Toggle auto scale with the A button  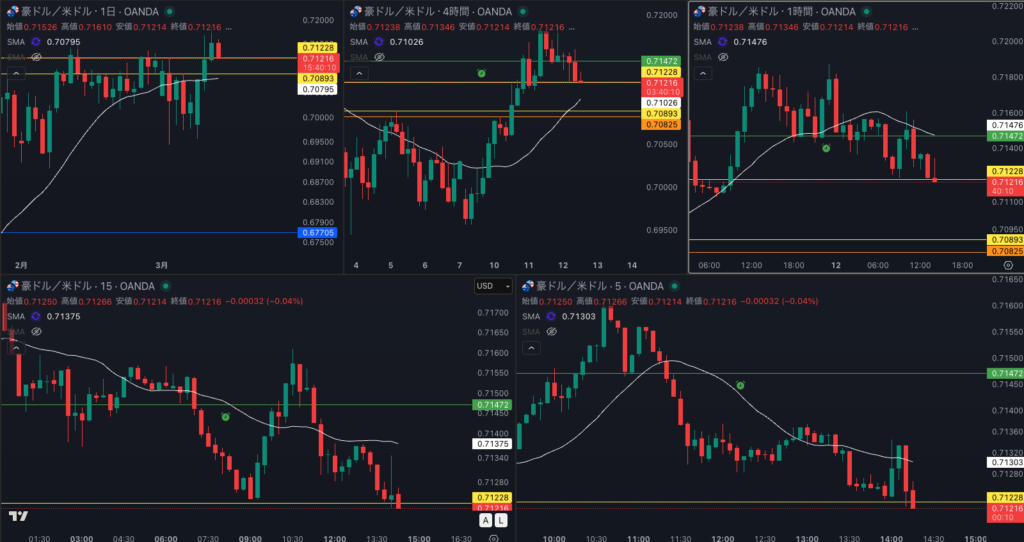tap(485, 520)
